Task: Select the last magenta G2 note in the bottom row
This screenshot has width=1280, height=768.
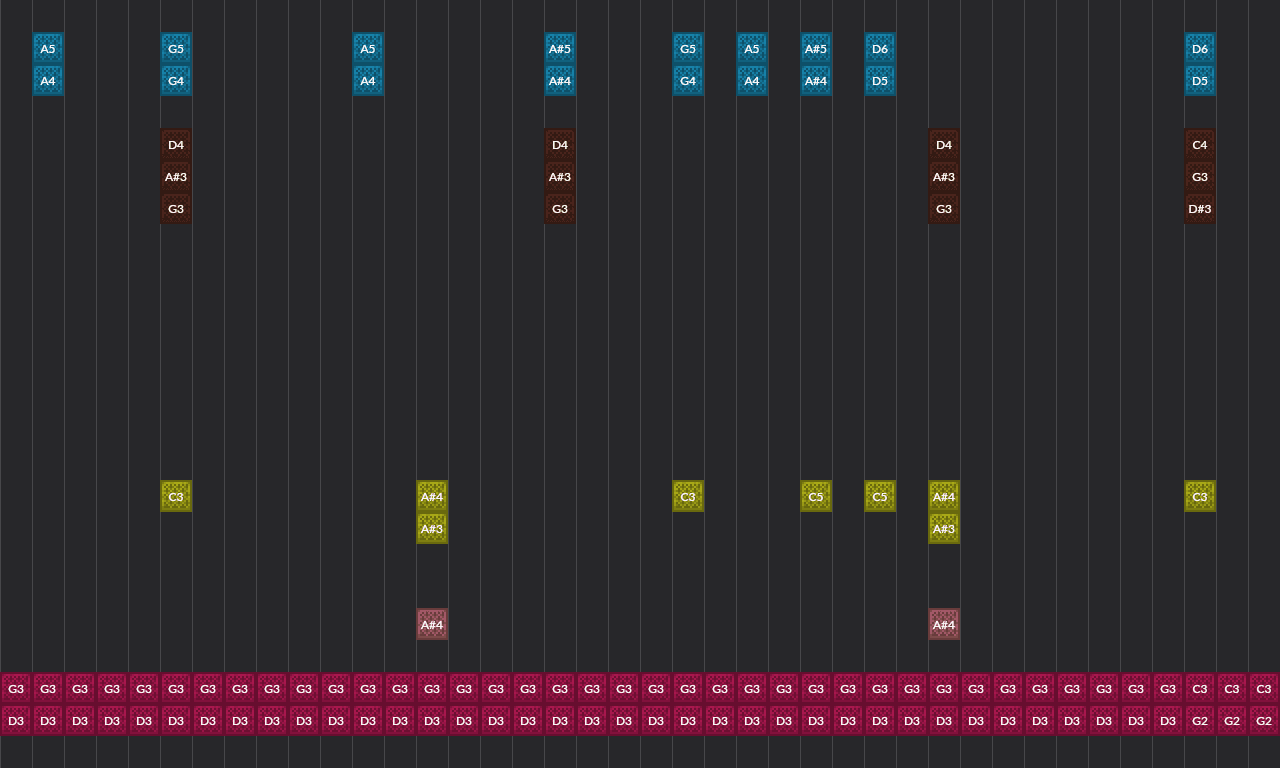Action: pos(1264,721)
